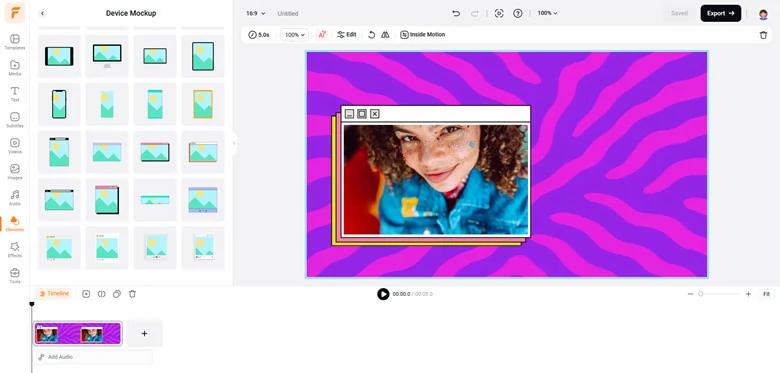Open the Templates sidebar panel

(x=14, y=42)
